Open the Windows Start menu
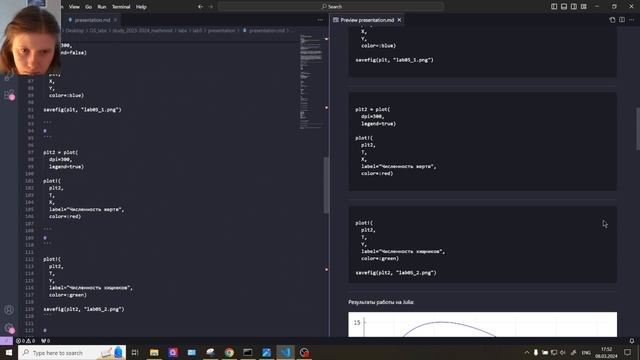 click(x=9, y=352)
